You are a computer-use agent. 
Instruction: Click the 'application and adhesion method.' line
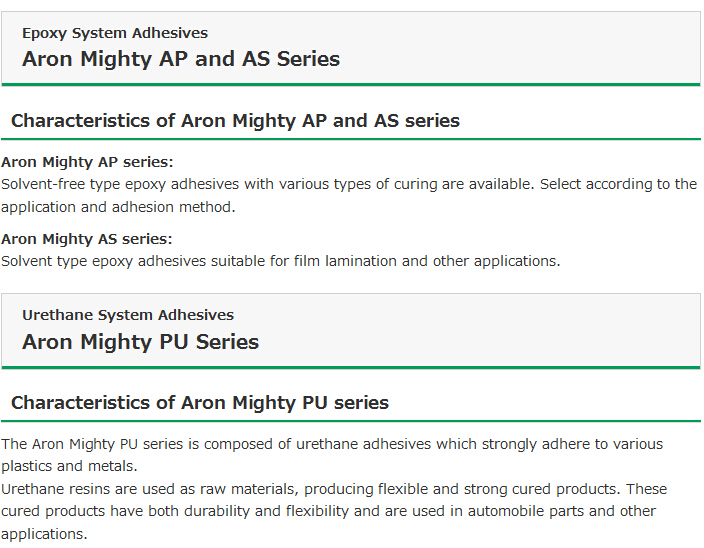118,207
